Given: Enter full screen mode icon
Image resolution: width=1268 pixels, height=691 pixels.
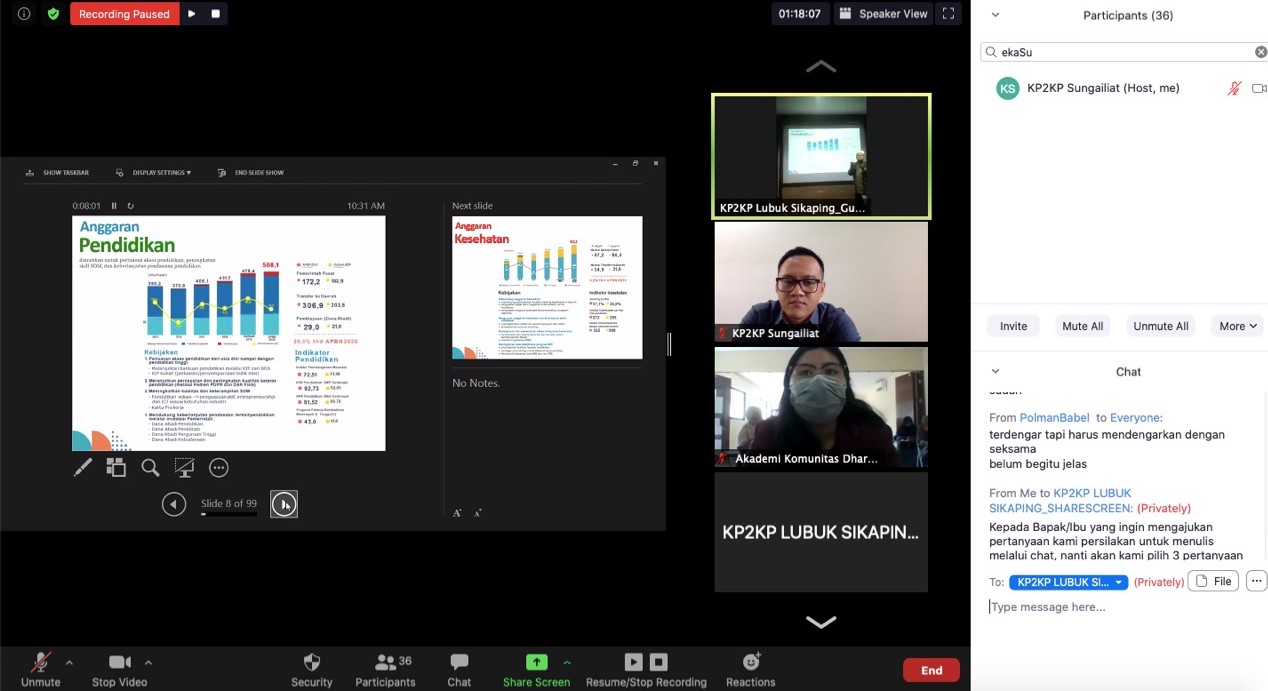Looking at the screenshot, I should [949, 14].
